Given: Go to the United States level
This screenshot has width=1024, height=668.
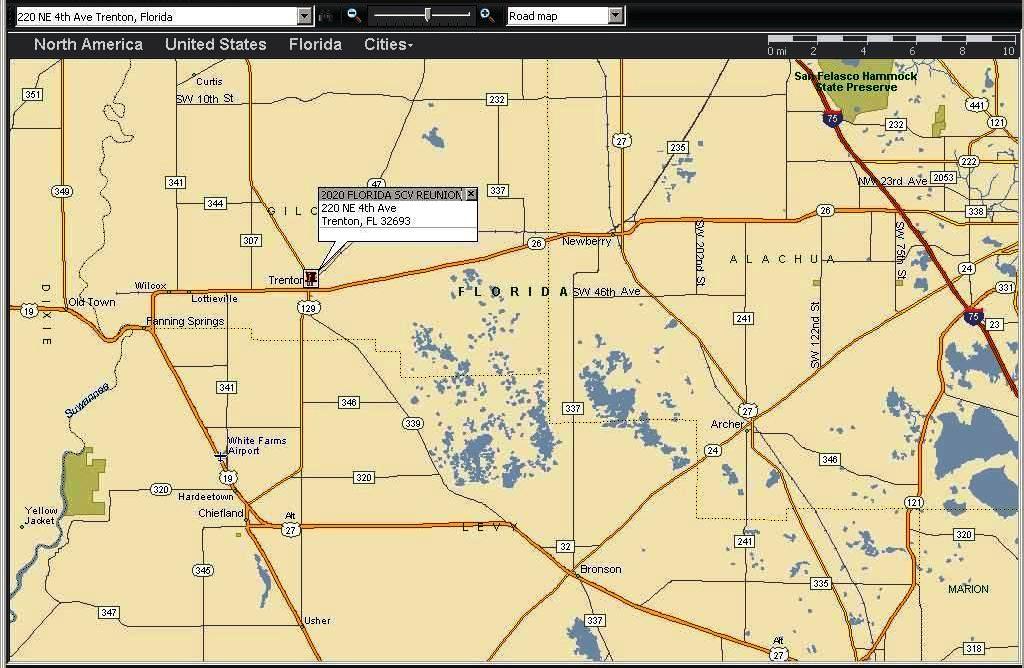Looking at the screenshot, I should (215, 44).
